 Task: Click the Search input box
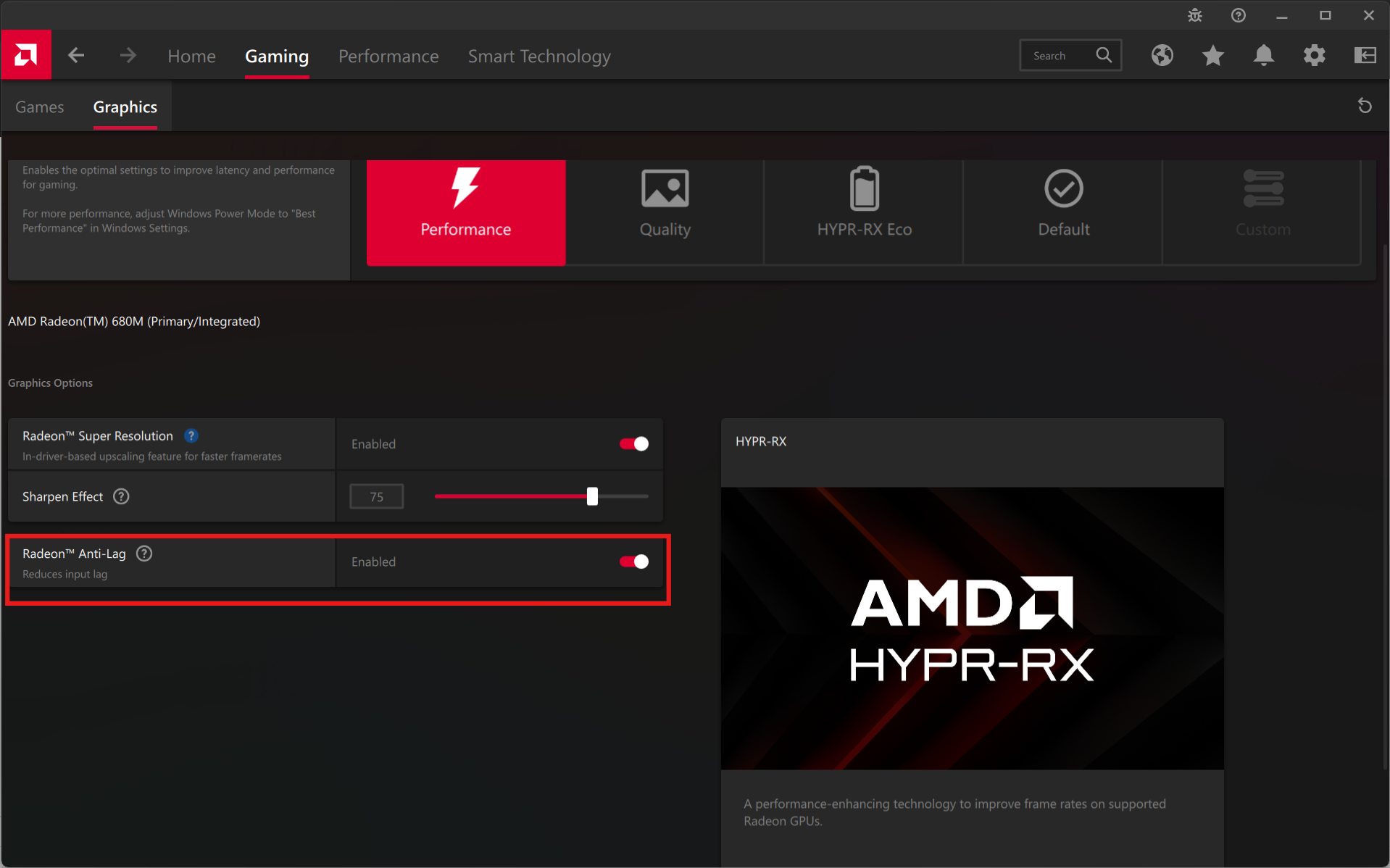click(1070, 55)
